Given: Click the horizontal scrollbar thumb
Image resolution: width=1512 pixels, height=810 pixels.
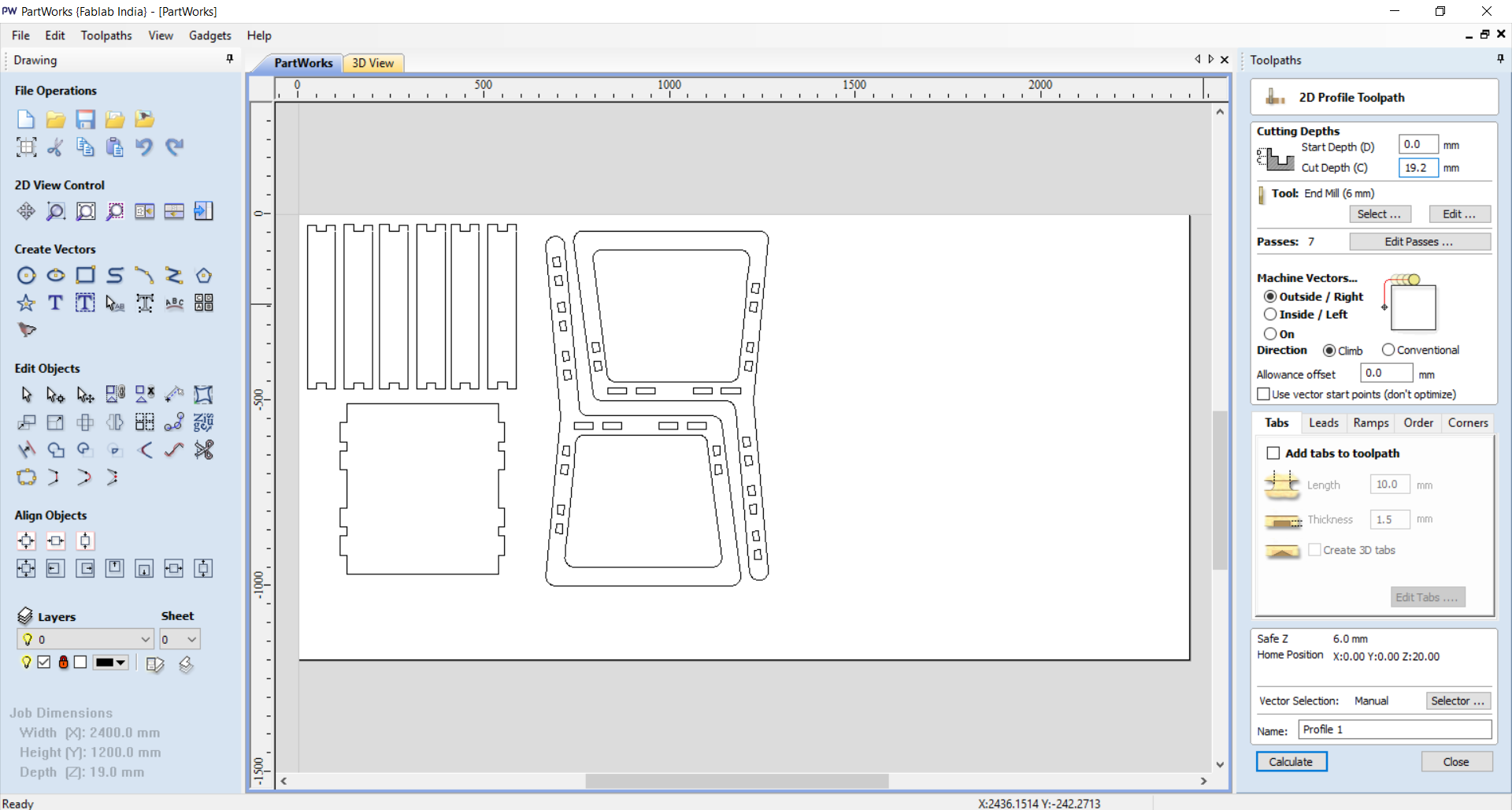Looking at the screenshot, I should 737,781.
